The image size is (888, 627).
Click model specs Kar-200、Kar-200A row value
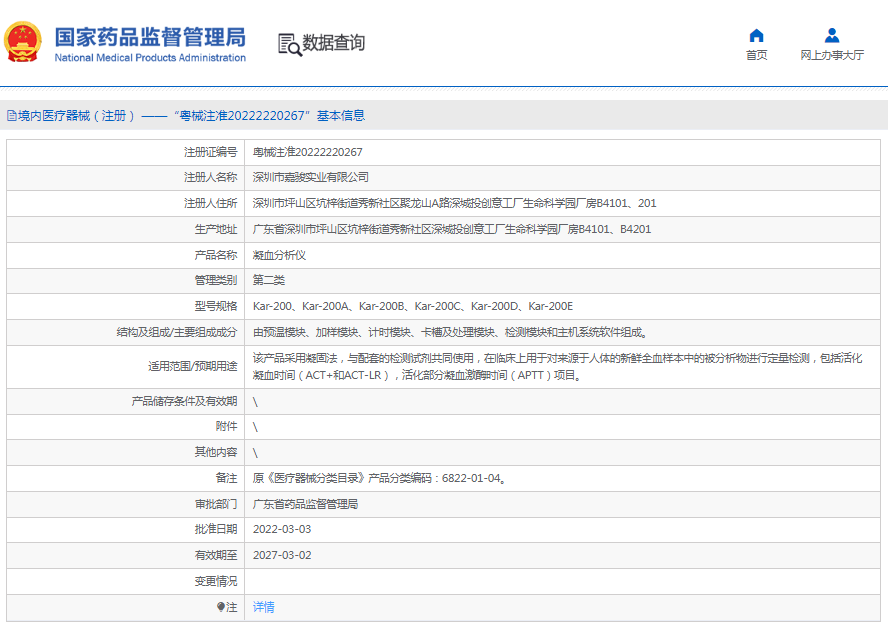(x=413, y=306)
